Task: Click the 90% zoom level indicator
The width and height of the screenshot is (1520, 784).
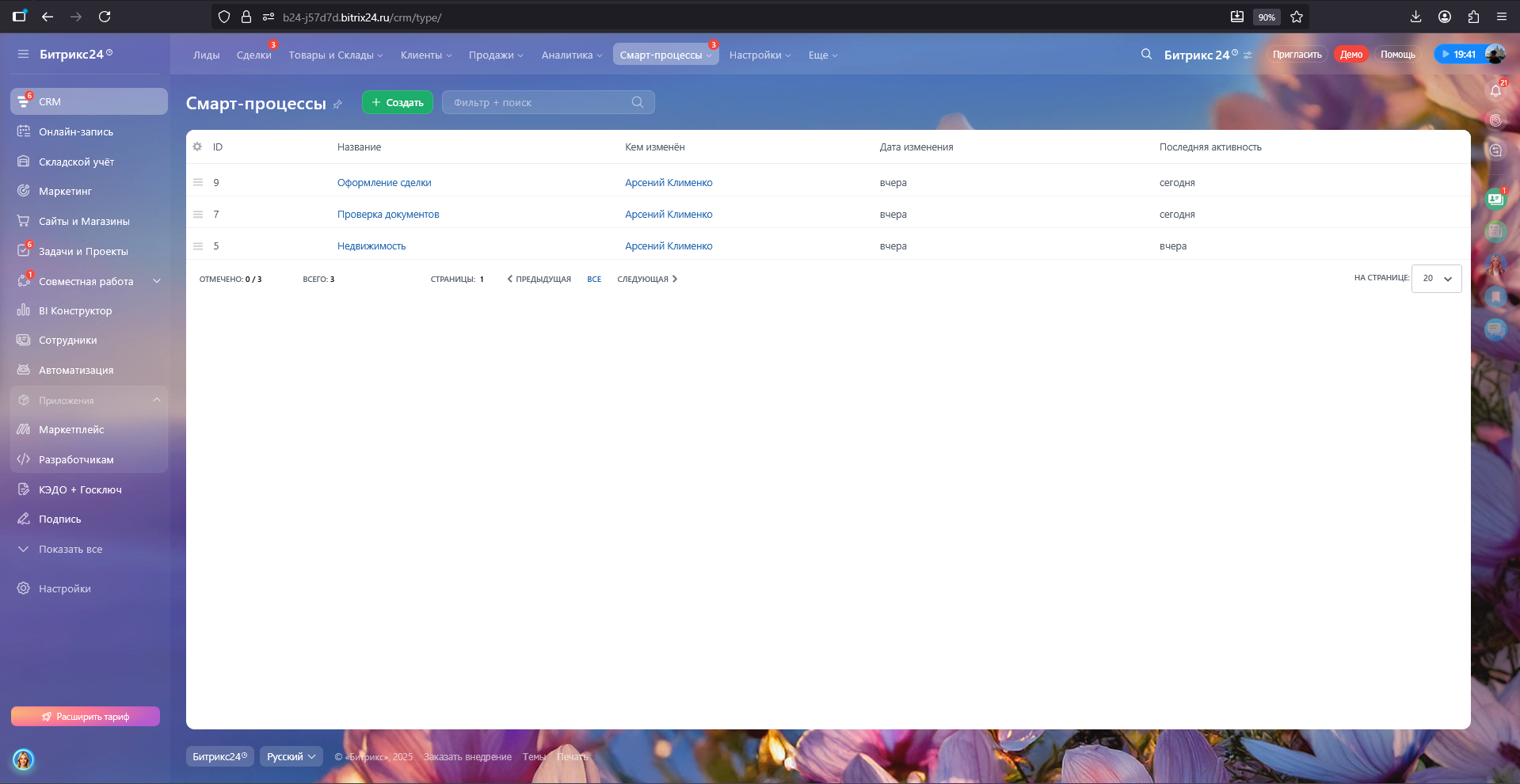Action: [x=1267, y=17]
